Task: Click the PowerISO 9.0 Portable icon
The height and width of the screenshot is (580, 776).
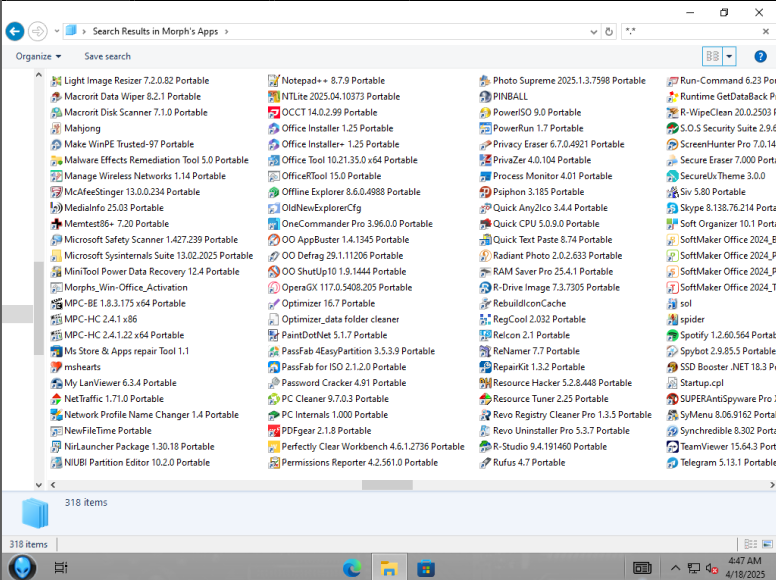Action: coord(485,112)
